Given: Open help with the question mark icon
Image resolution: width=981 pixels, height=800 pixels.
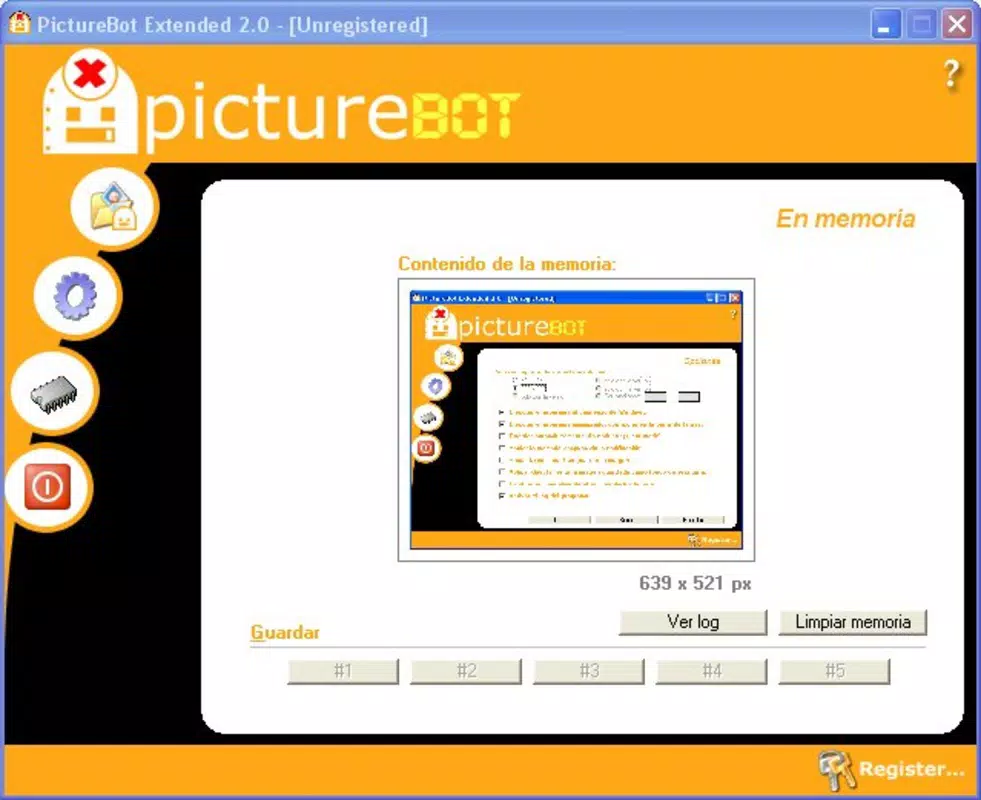Looking at the screenshot, I should (x=952, y=75).
